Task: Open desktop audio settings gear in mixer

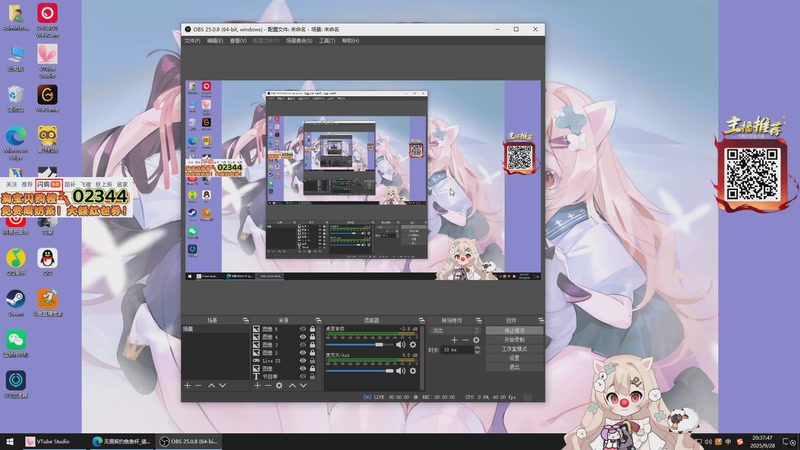Action: (x=413, y=345)
